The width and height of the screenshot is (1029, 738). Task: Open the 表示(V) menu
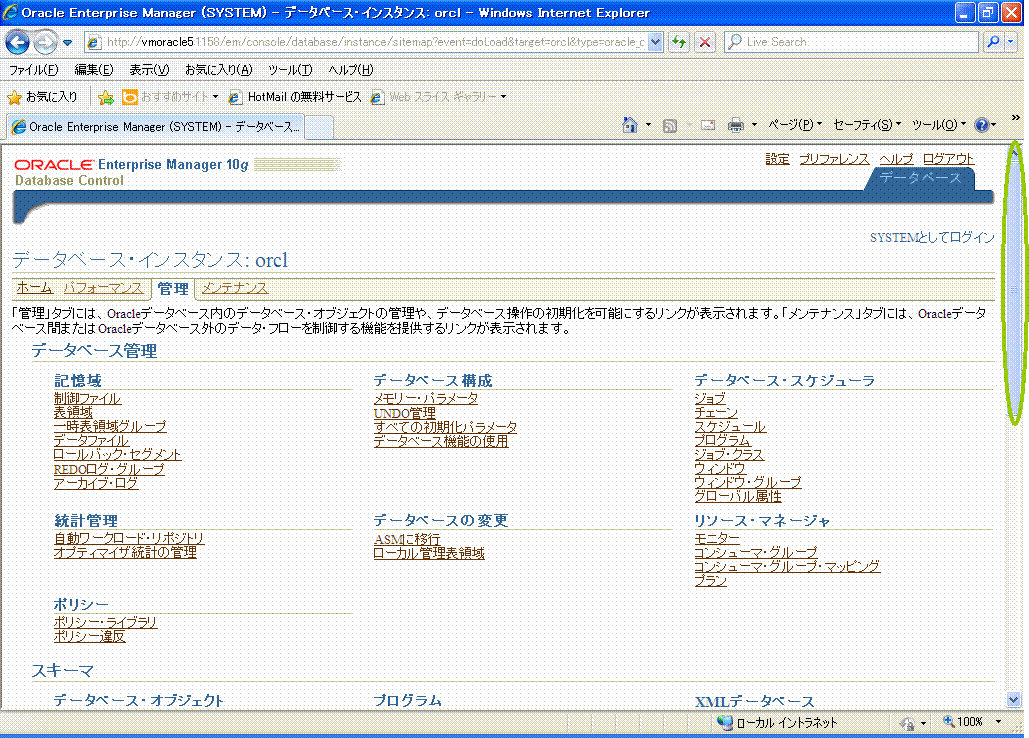149,70
